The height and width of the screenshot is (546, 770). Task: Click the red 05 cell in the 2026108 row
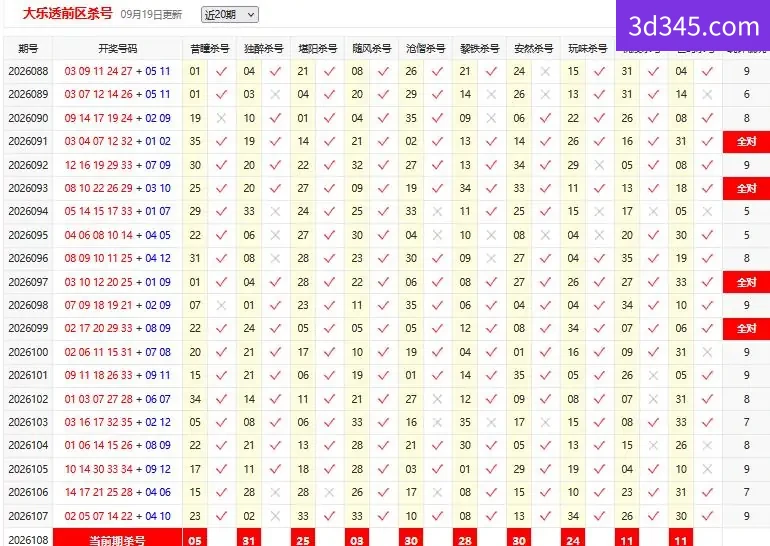click(195, 538)
